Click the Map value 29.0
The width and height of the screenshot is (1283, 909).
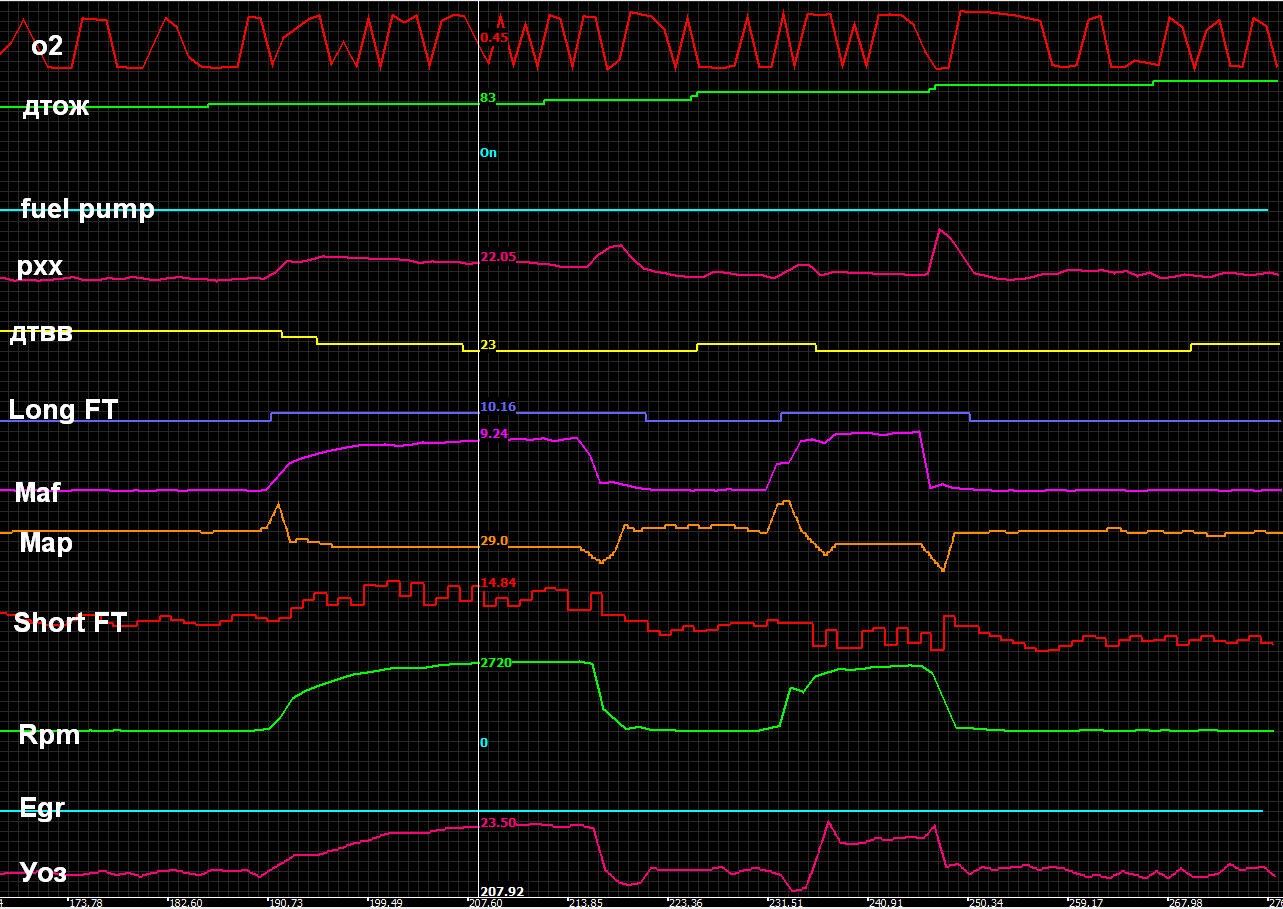(x=494, y=541)
